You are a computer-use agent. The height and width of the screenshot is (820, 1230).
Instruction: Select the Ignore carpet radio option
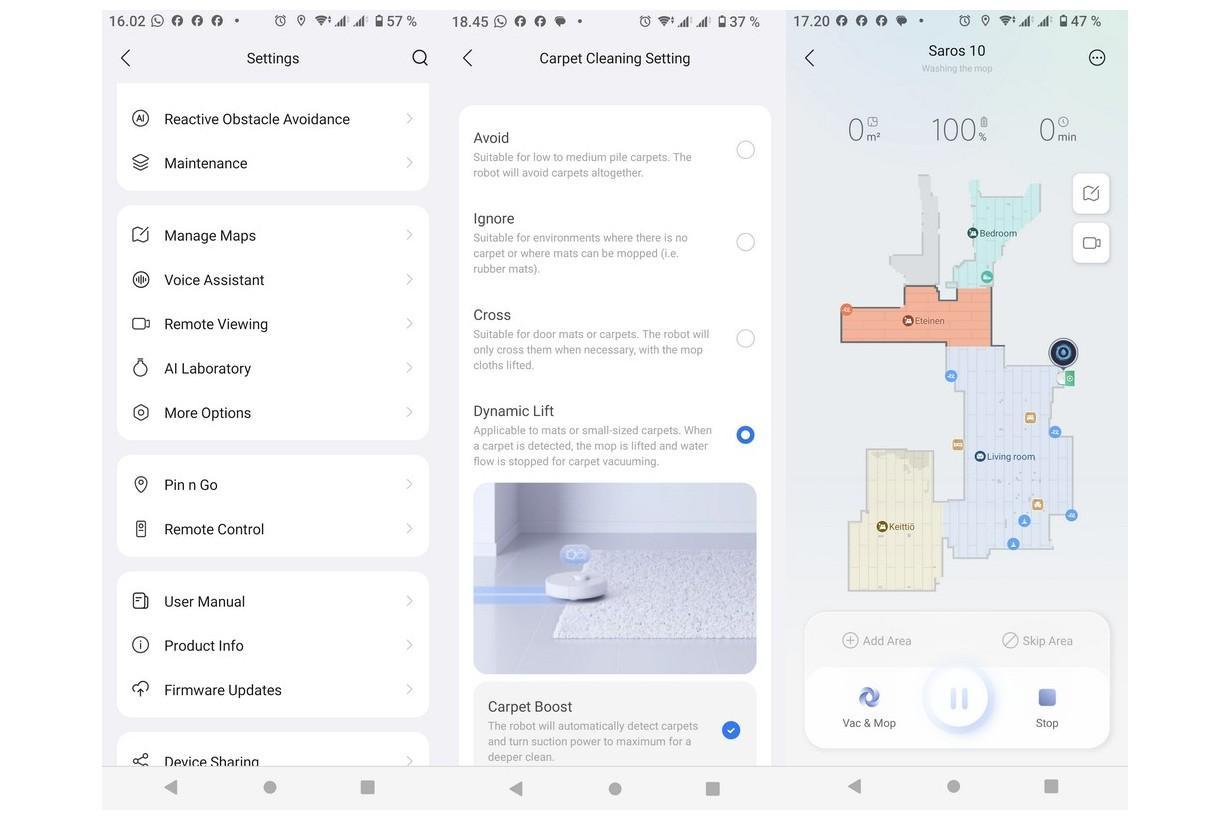point(745,242)
